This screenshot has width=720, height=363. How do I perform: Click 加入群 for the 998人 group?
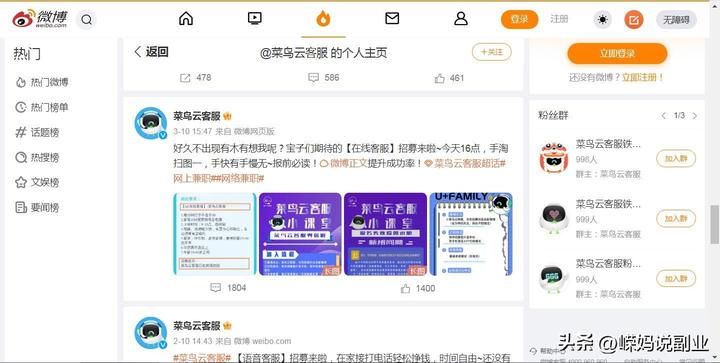click(x=676, y=158)
